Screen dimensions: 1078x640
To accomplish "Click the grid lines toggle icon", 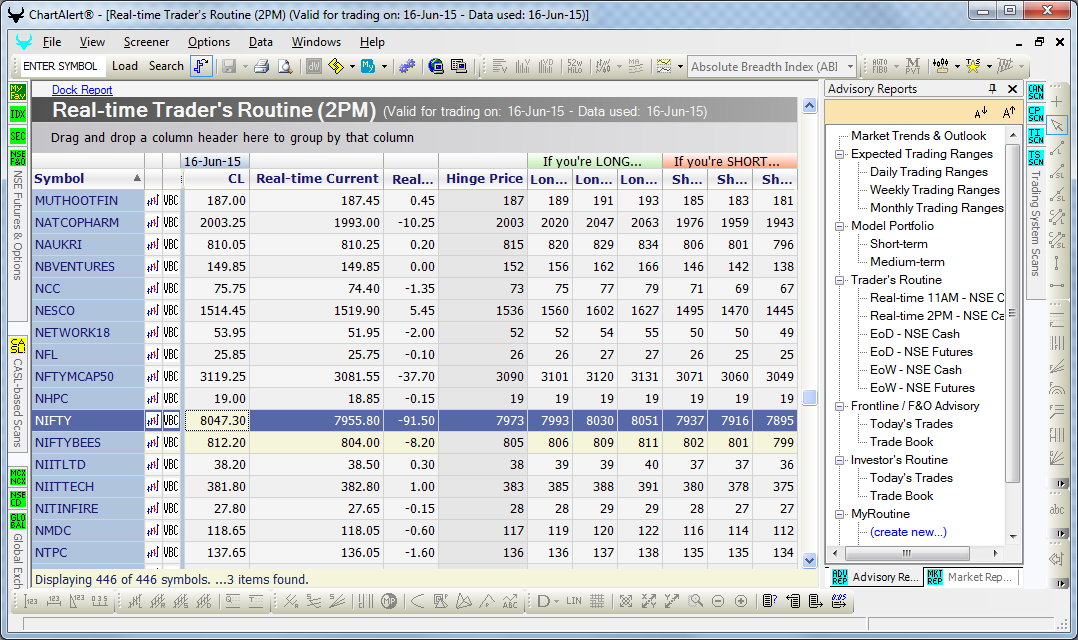I will (x=597, y=602).
